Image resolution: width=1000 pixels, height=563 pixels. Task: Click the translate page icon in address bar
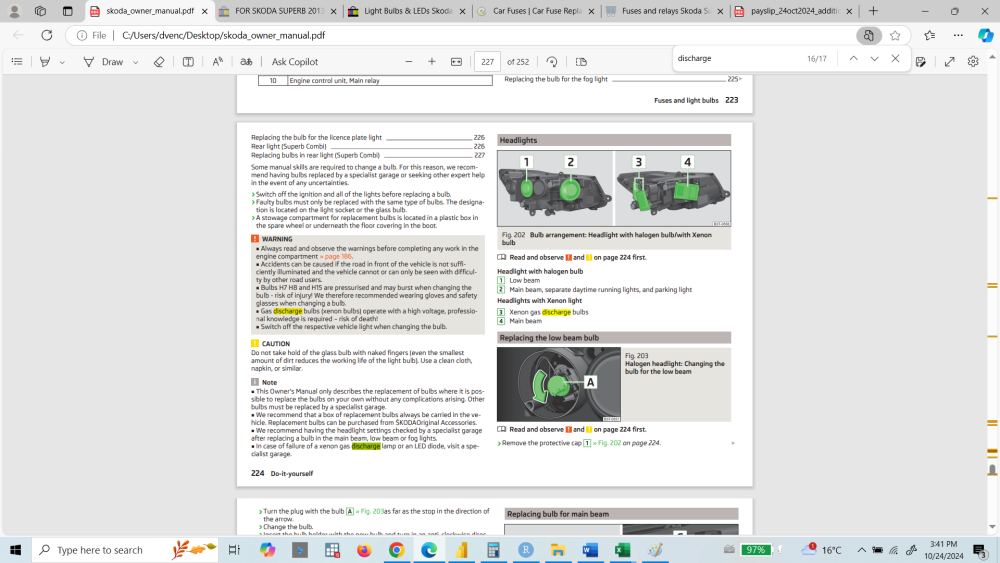point(869,36)
